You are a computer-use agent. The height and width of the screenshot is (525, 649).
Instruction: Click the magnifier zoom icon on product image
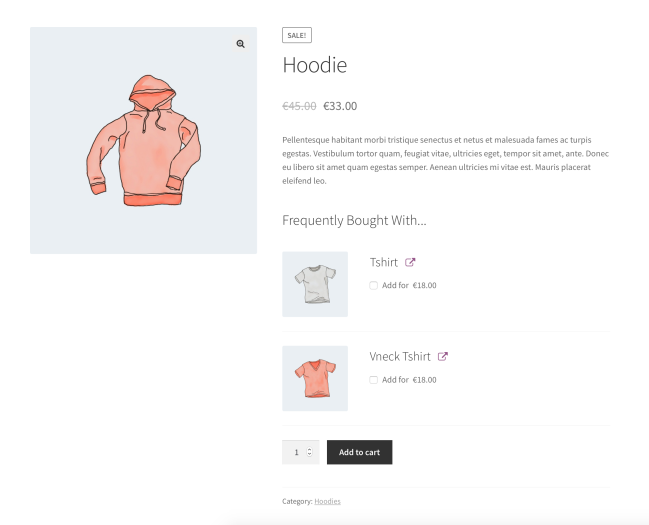(x=241, y=44)
